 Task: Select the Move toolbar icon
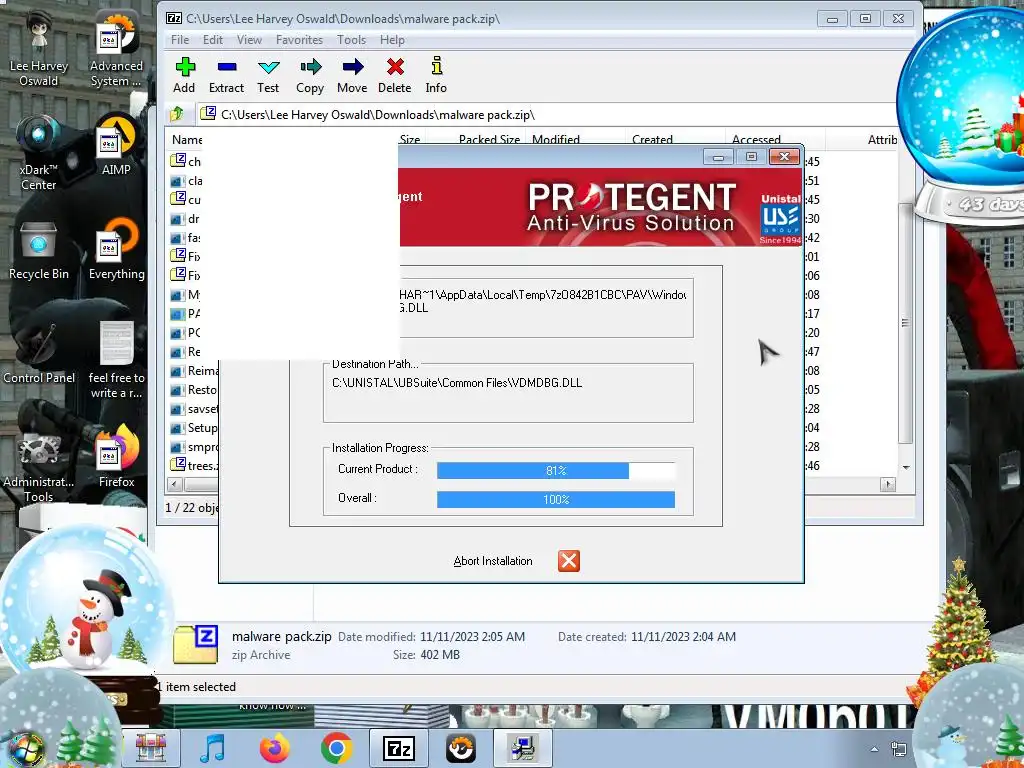(x=352, y=76)
